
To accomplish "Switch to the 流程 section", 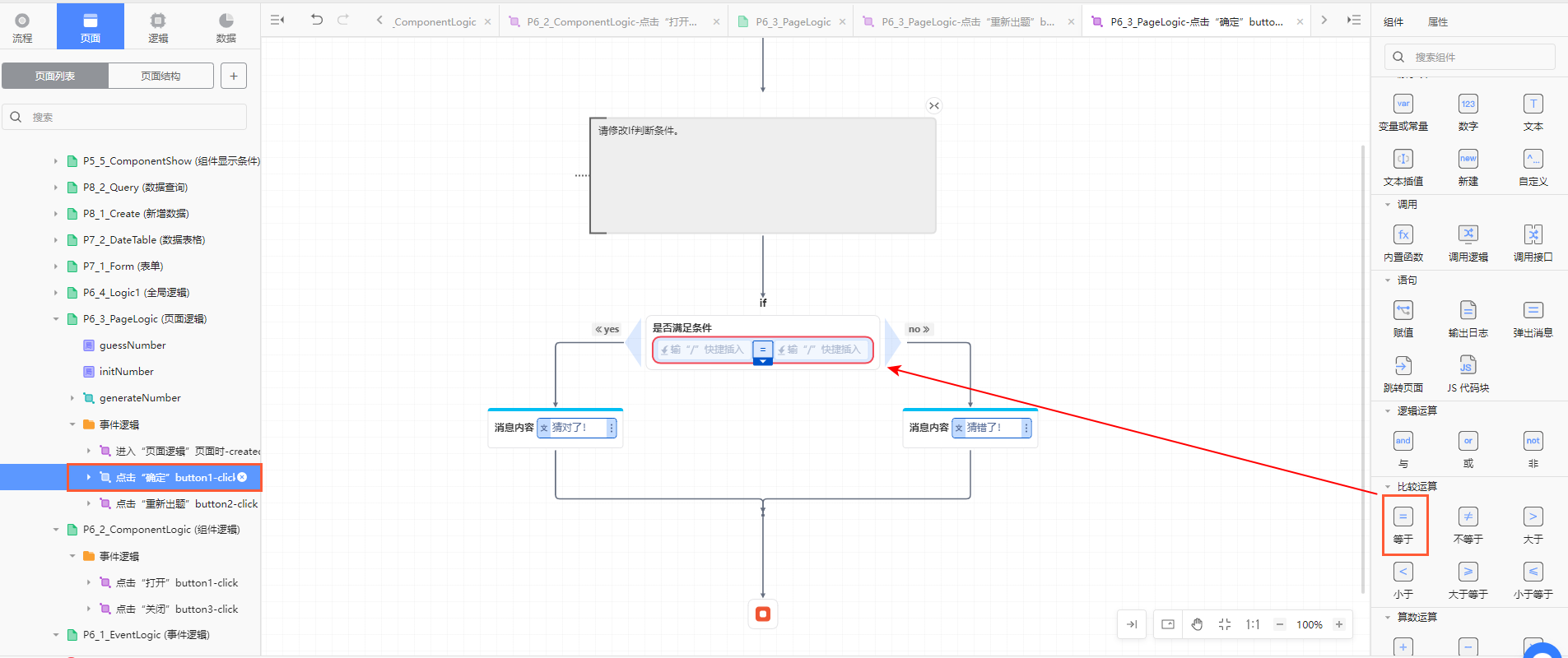I will tap(22, 27).
